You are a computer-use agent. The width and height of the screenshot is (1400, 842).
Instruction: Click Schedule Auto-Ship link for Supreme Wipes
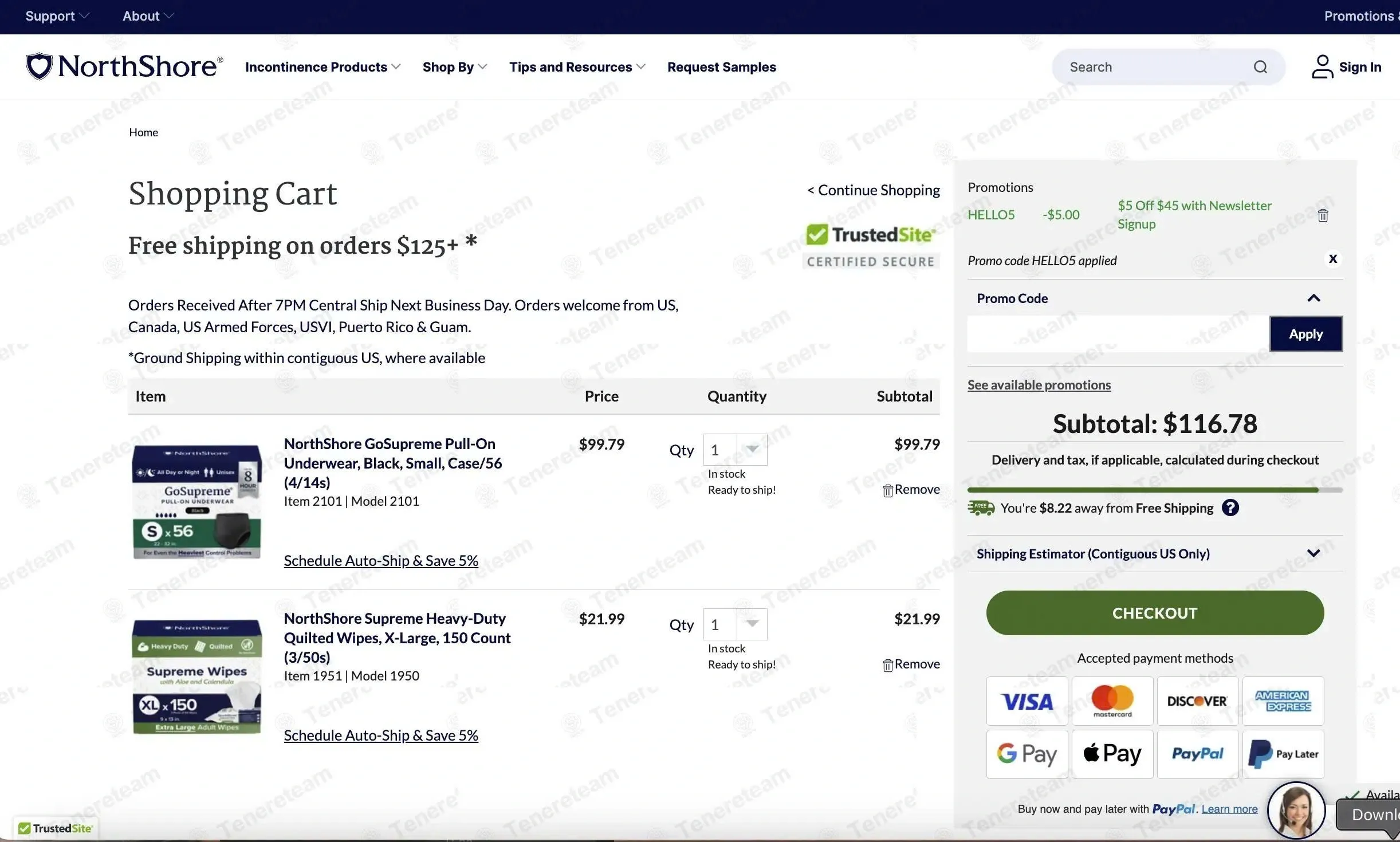[381, 735]
